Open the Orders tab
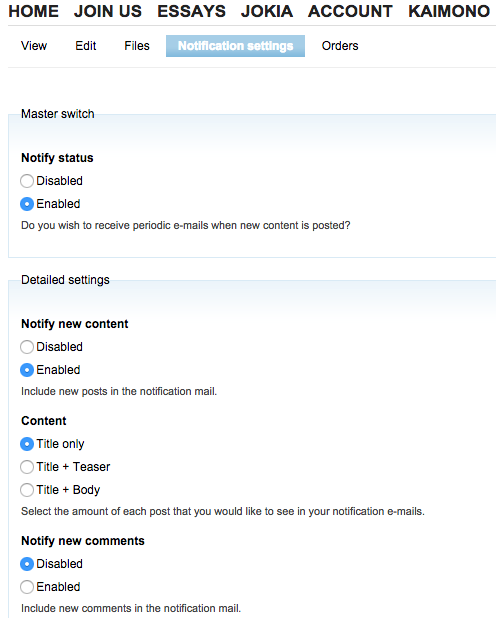 point(340,46)
